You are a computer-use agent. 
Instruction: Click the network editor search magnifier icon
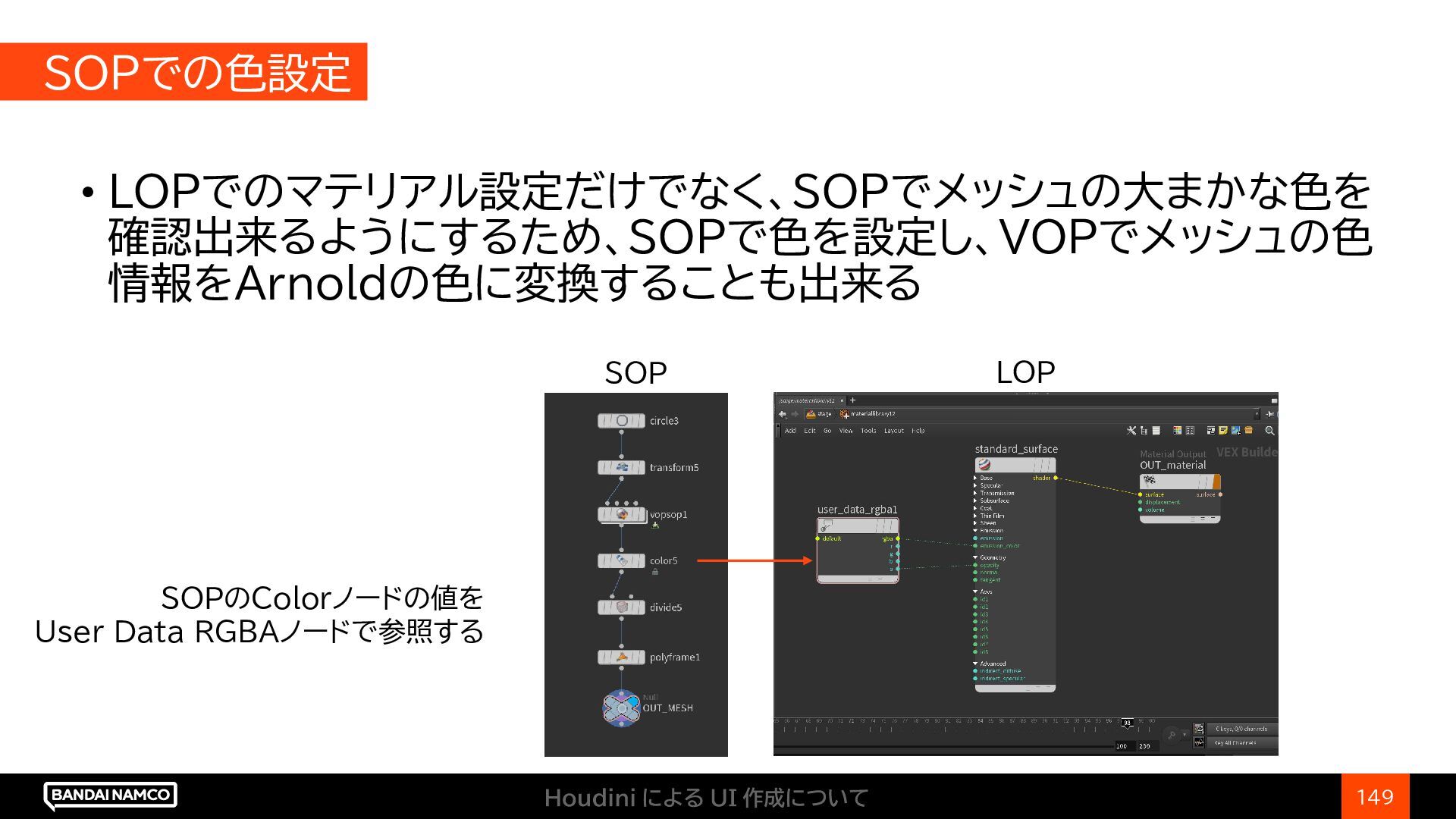[x=1269, y=431]
